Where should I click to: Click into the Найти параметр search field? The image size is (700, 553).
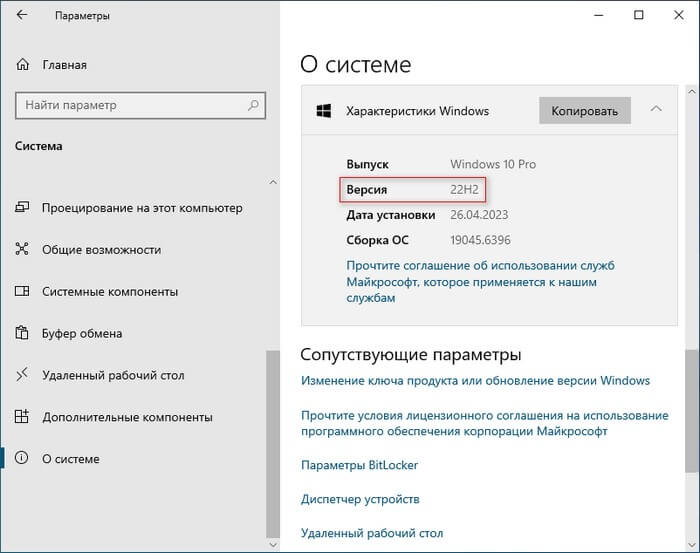[130, 105]
